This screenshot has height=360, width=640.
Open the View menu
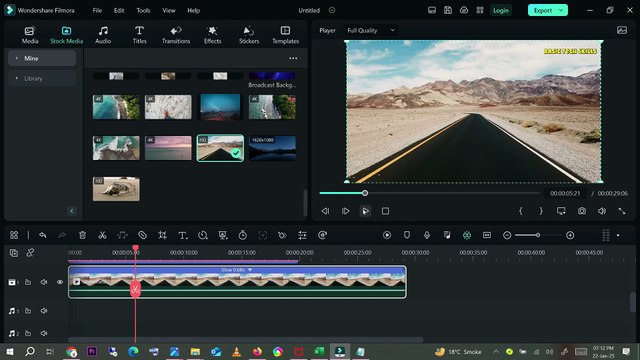tap(169, 10)
